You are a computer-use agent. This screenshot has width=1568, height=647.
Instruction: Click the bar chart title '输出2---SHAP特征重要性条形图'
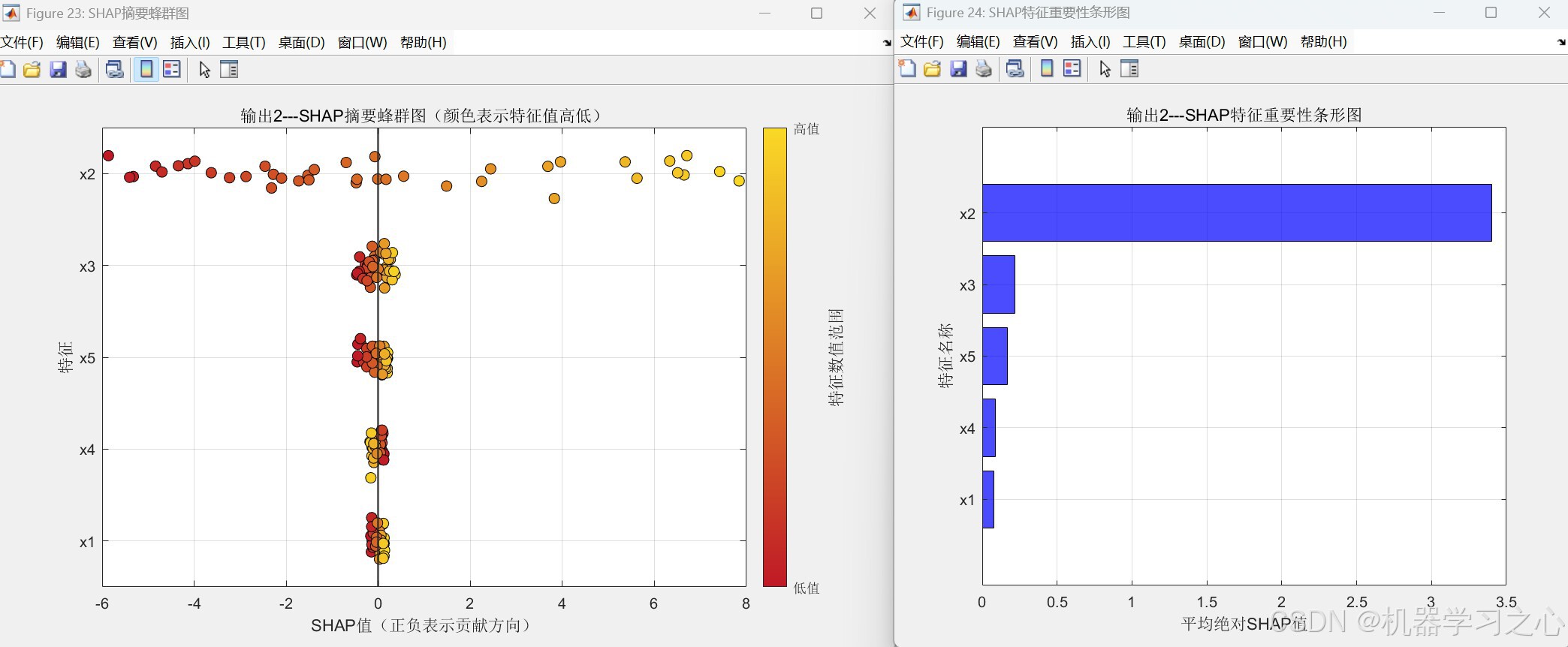1244,115
